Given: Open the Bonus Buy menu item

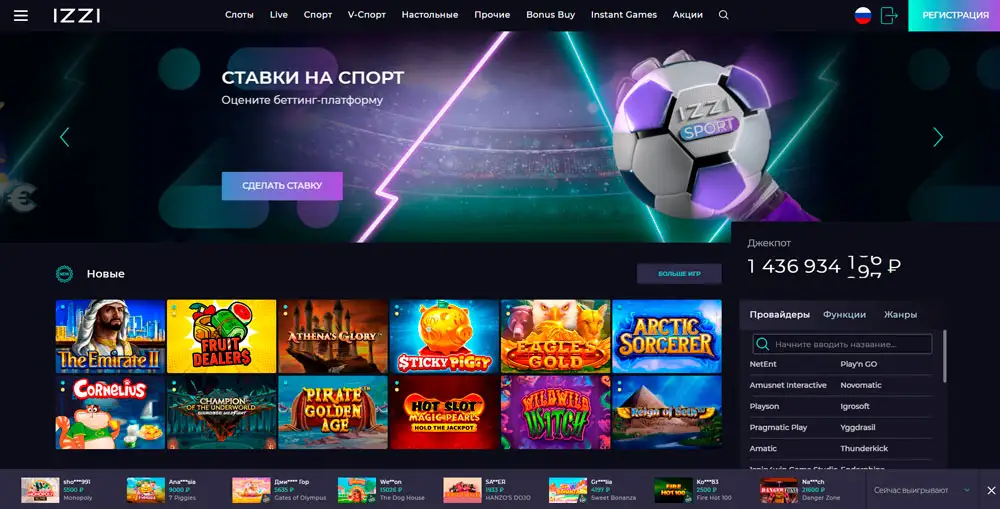Looking at the screenshot, I should pos(550,15).
